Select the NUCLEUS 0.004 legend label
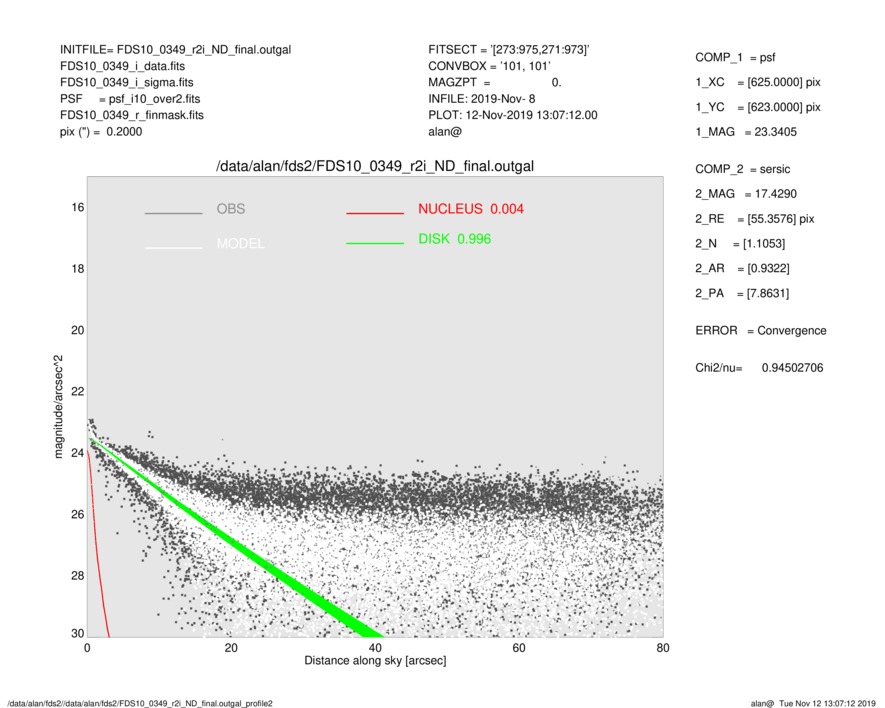Image resolution: width=885 pixels, height=708 pixels. point(470,209)
